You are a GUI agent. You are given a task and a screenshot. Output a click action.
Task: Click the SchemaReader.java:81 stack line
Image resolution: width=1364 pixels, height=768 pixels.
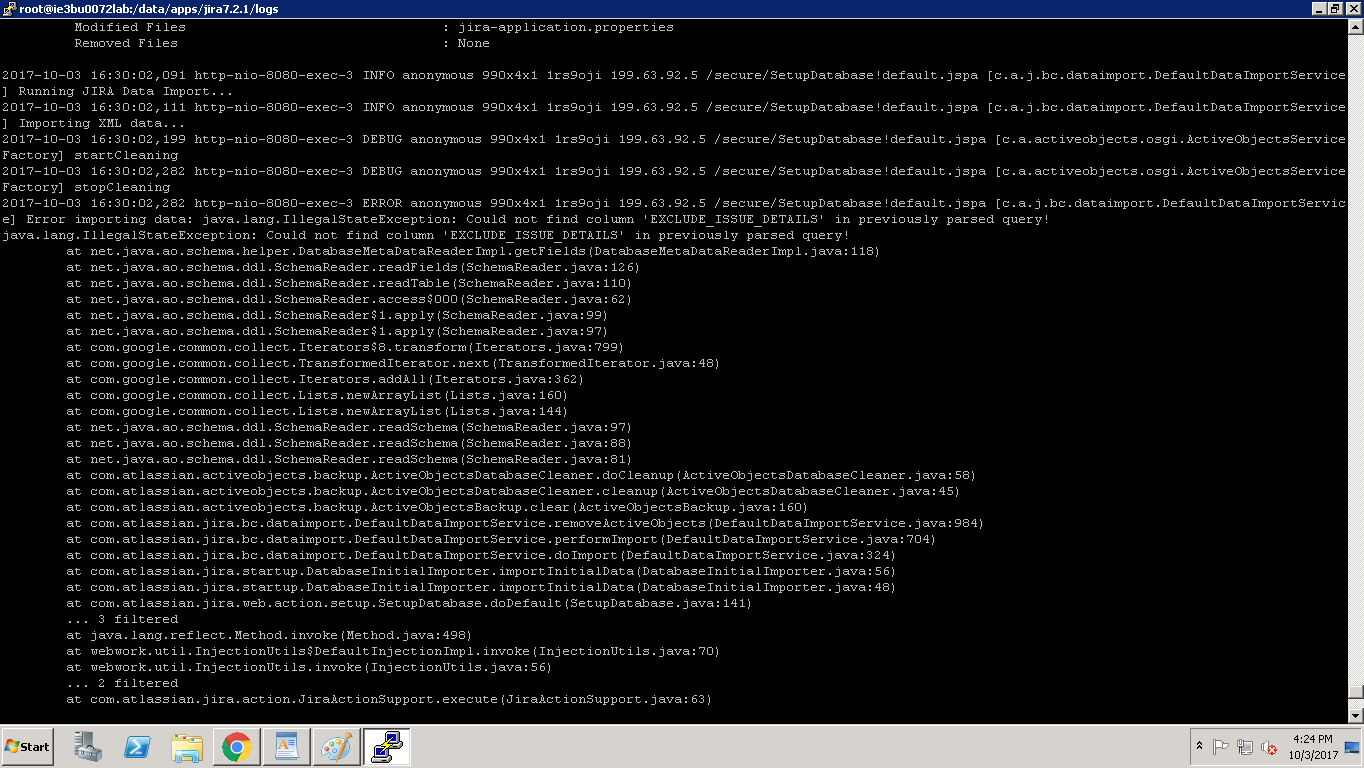click(x=349, y=459)
